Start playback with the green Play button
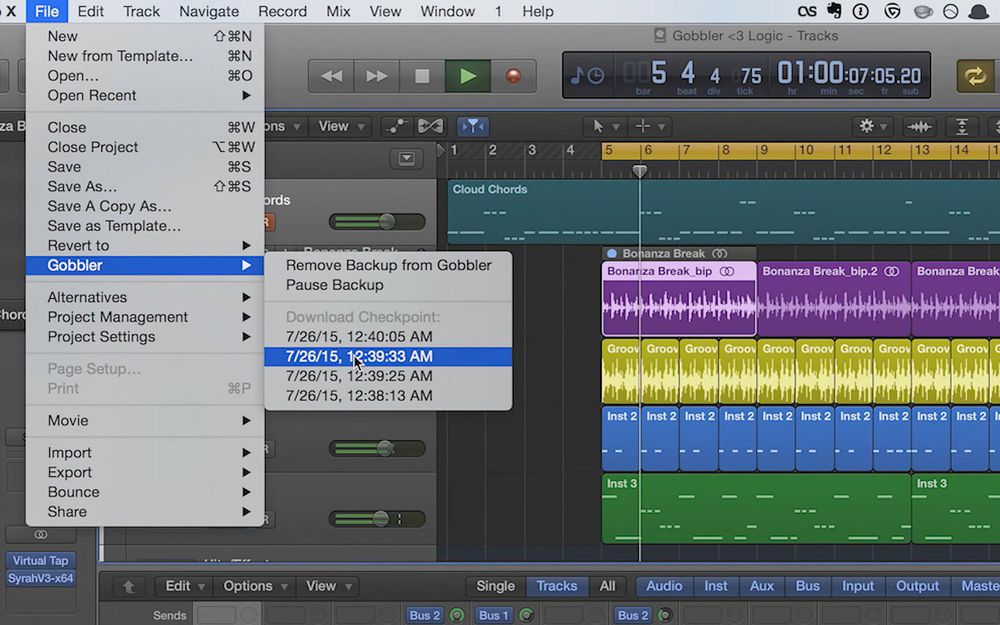 [x=467, y=77]
